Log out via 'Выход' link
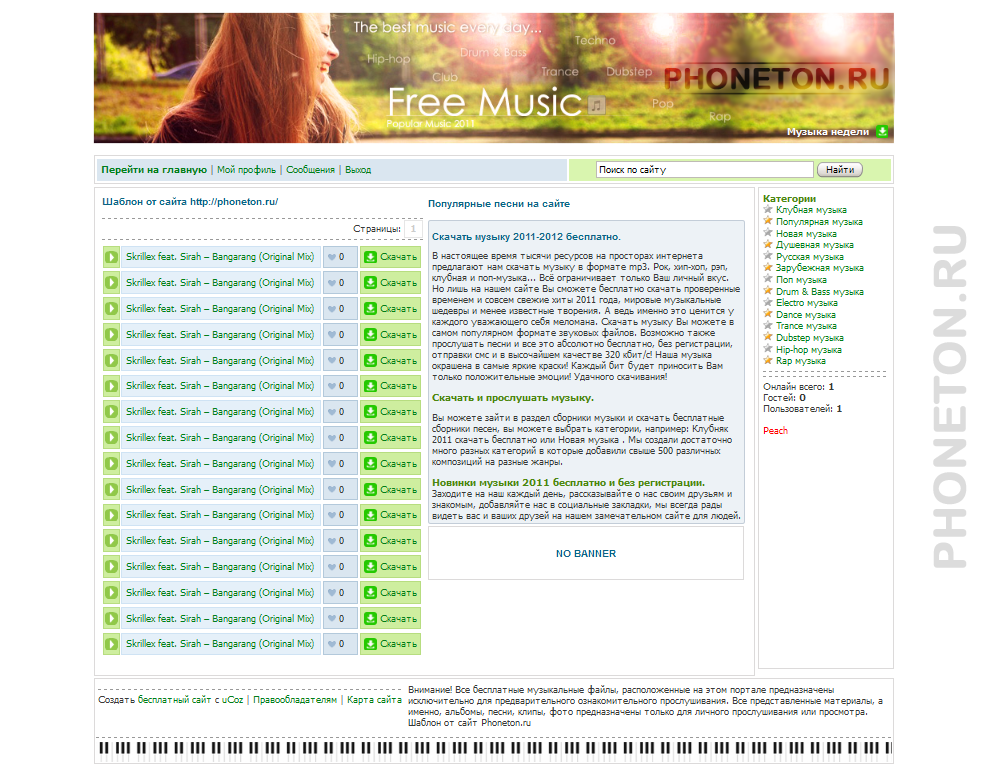998x780 pixels. [358, 170]
